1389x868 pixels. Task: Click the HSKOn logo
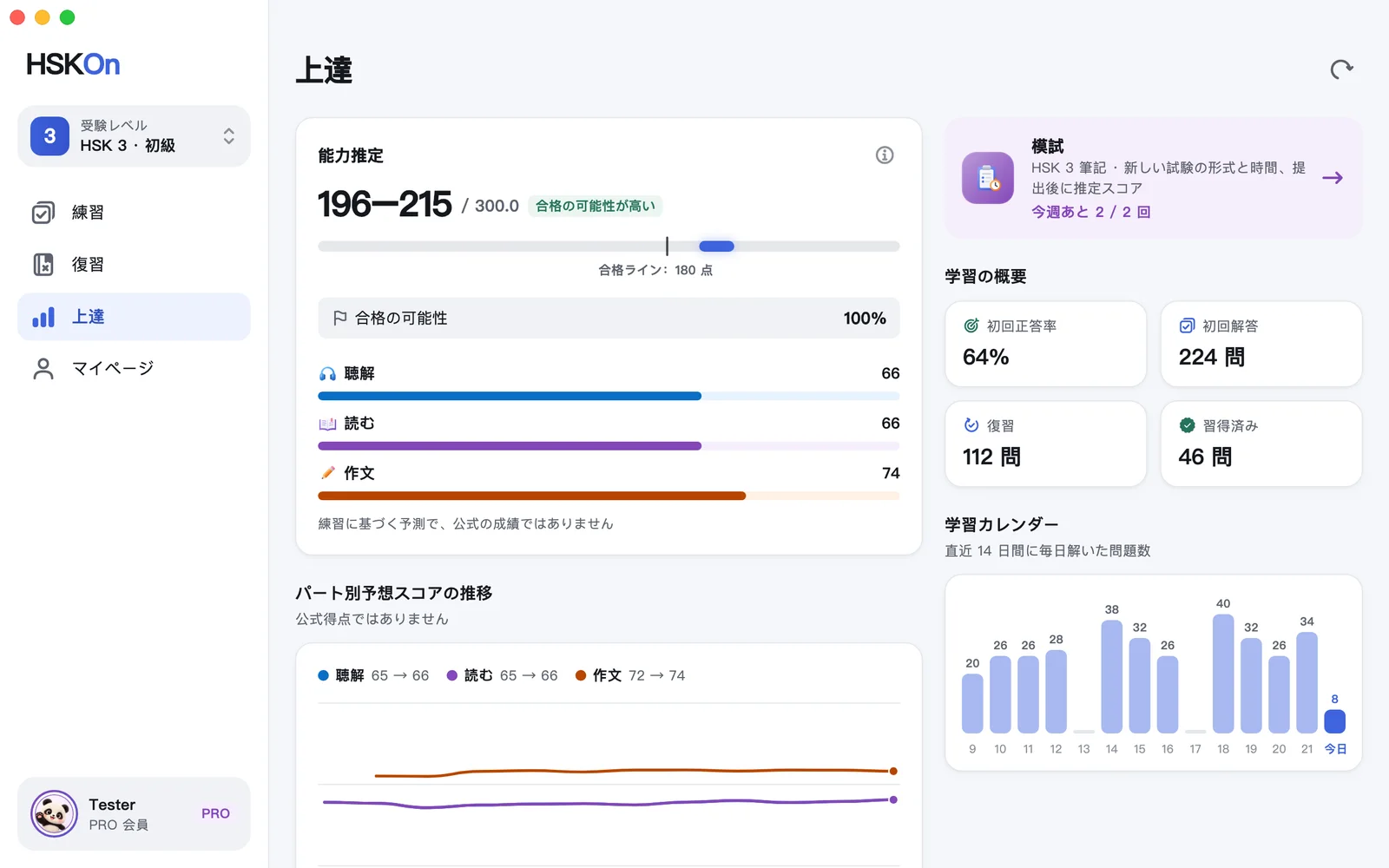tap(73, 64)
